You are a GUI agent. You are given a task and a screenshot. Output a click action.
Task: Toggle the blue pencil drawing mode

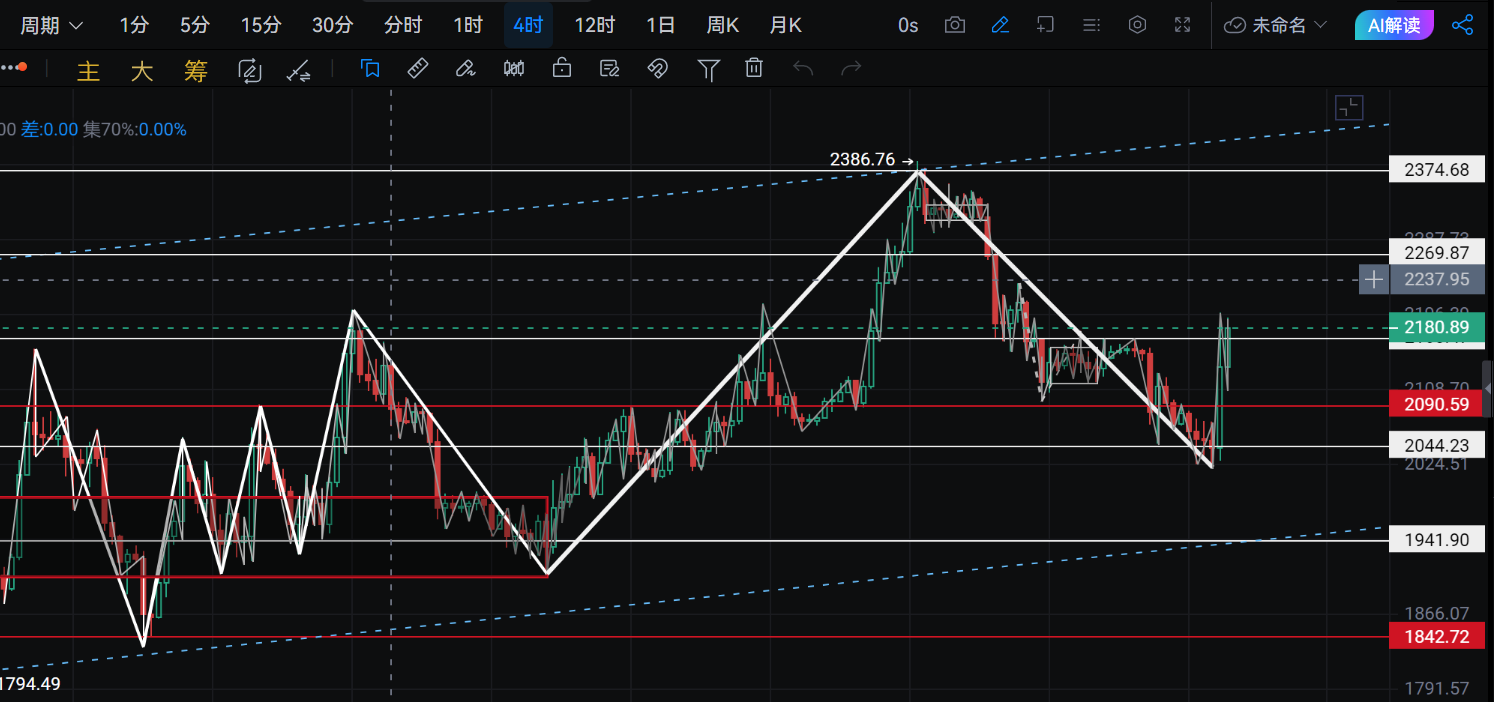tap(1000, 25)
